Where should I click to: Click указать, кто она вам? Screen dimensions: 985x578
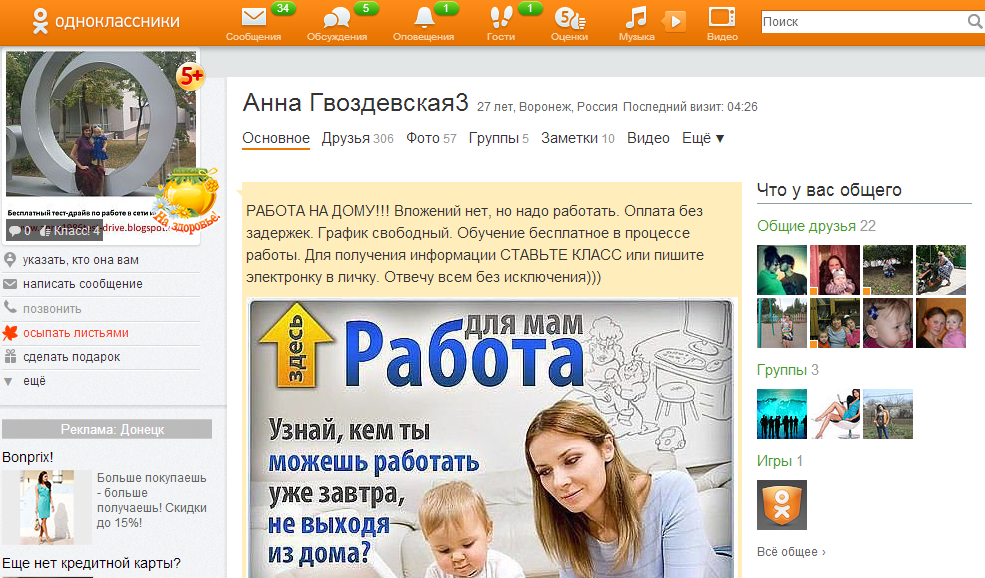tap(81, 260)
